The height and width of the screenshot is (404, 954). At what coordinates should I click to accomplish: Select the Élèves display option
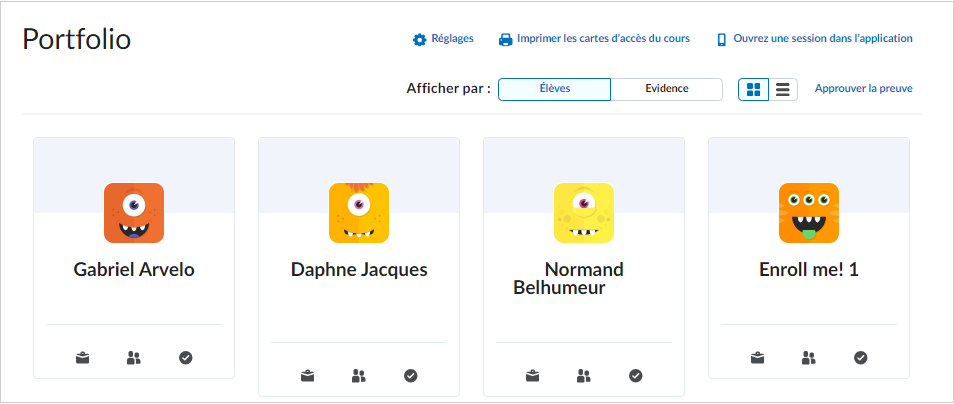554,89
